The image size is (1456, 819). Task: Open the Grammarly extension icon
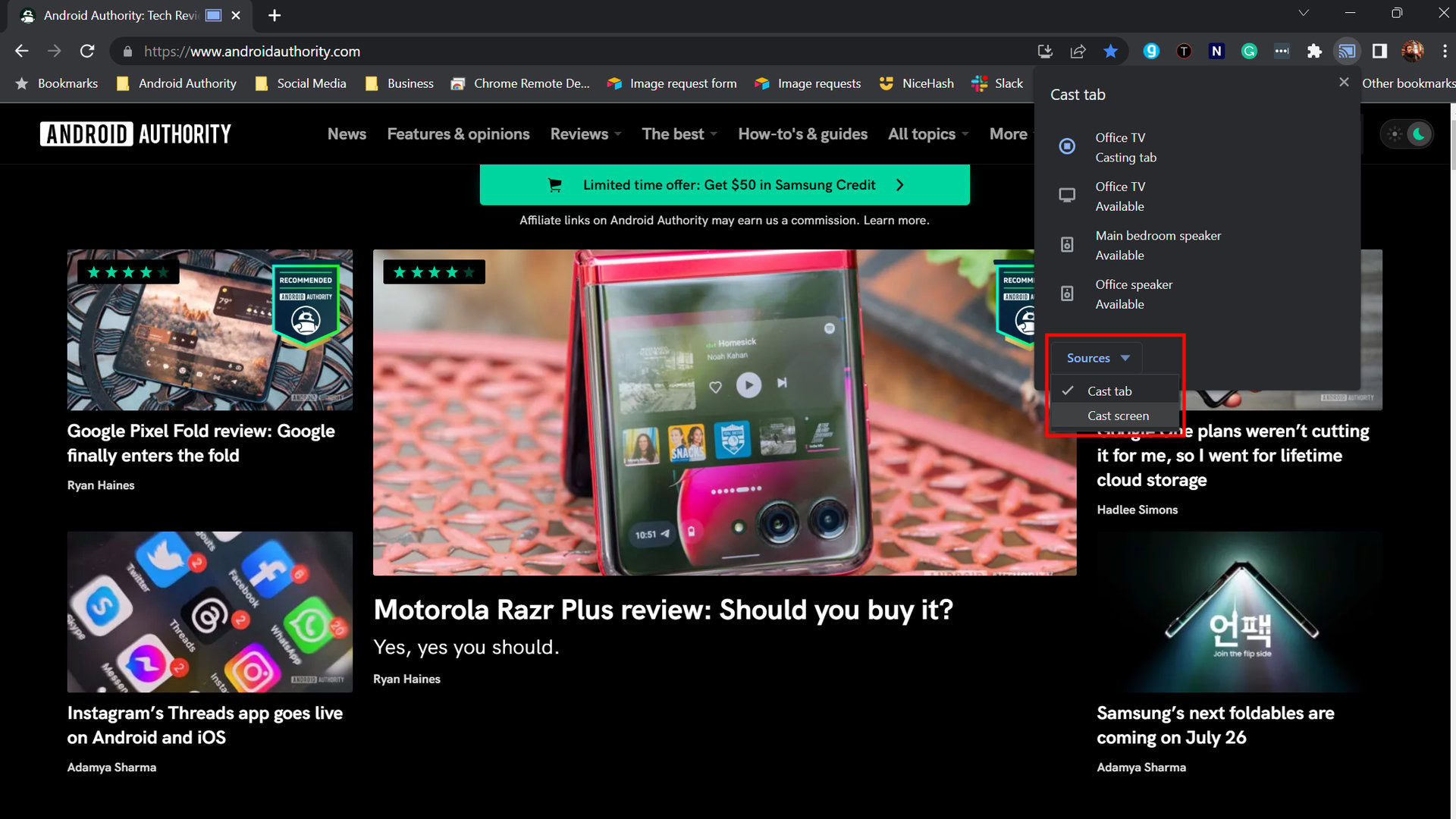1249,52
